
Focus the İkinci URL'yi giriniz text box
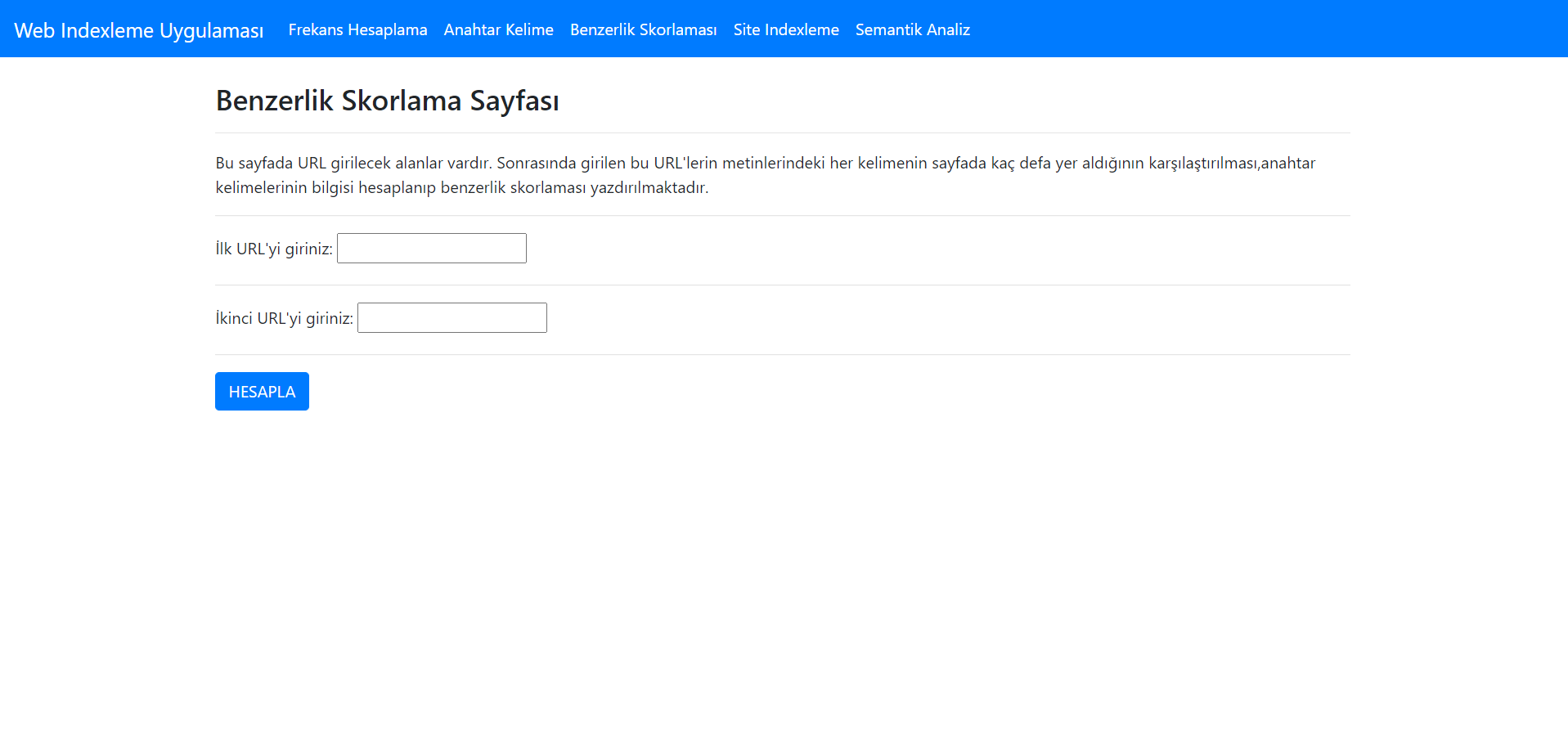(x=452, y=317)
